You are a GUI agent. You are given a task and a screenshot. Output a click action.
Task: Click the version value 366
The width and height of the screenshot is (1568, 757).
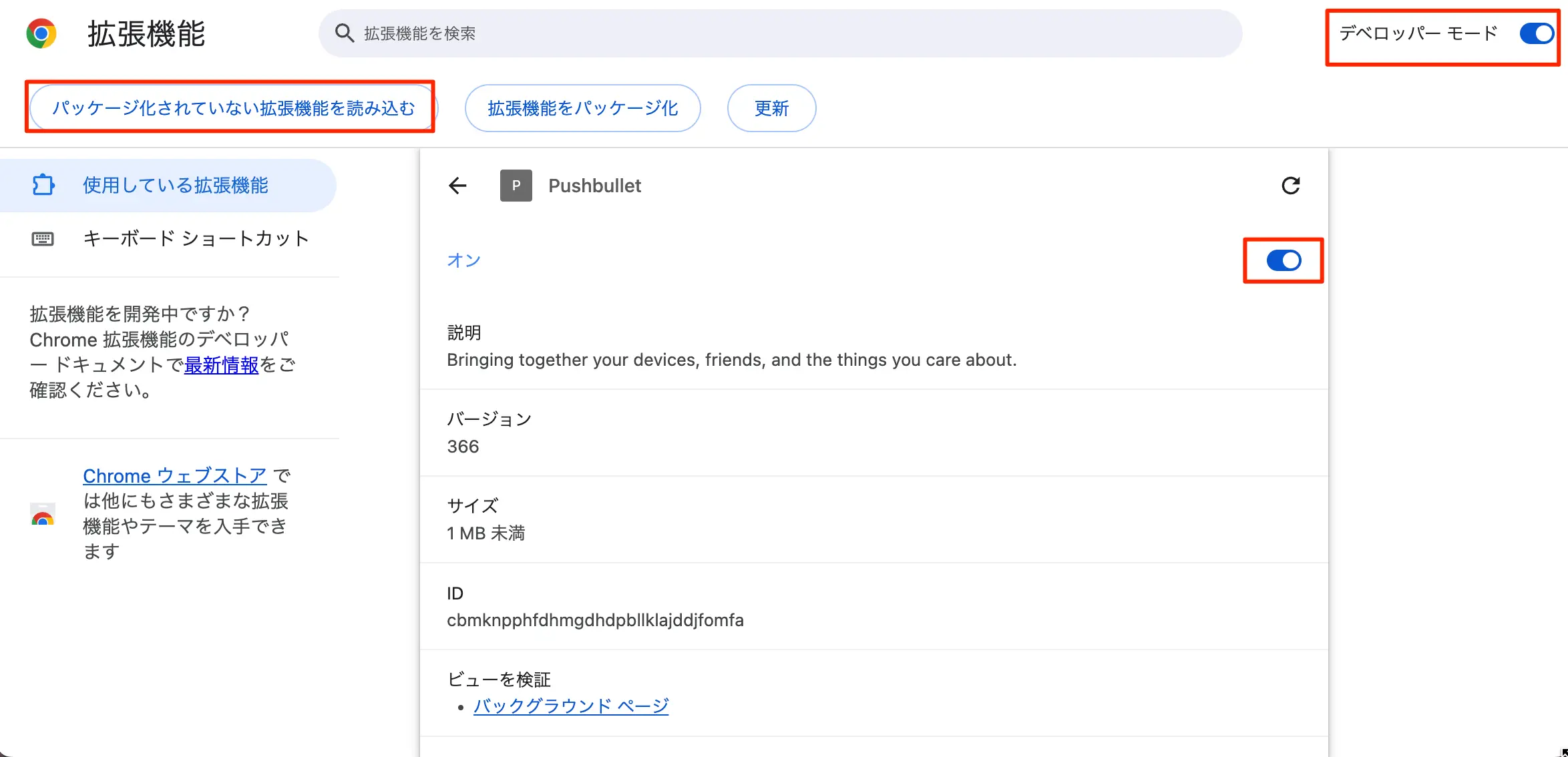[463, 447]
